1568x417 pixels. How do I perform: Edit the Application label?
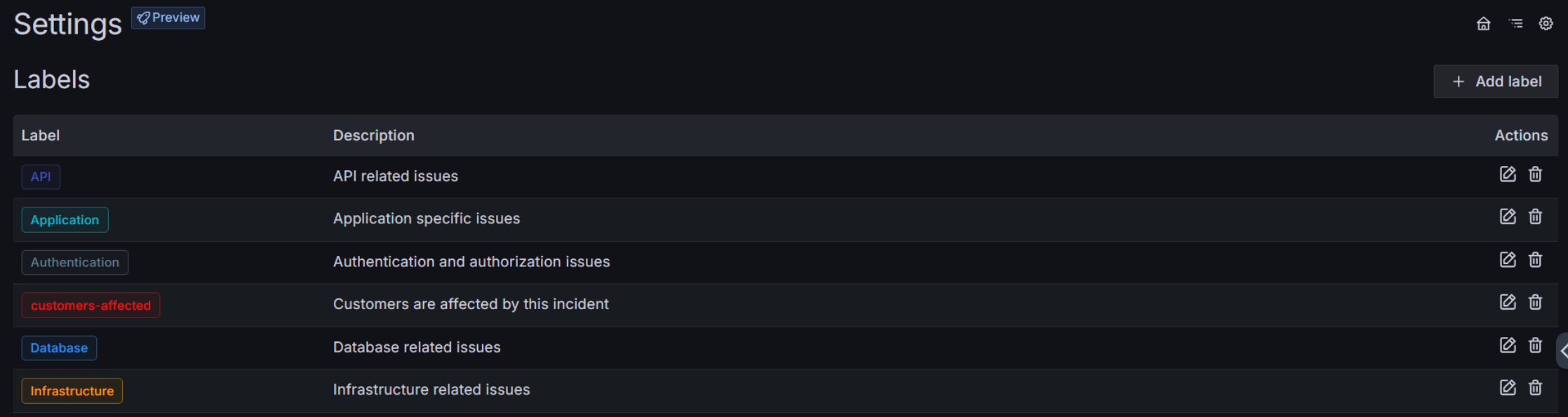[x=1508, y=217]
